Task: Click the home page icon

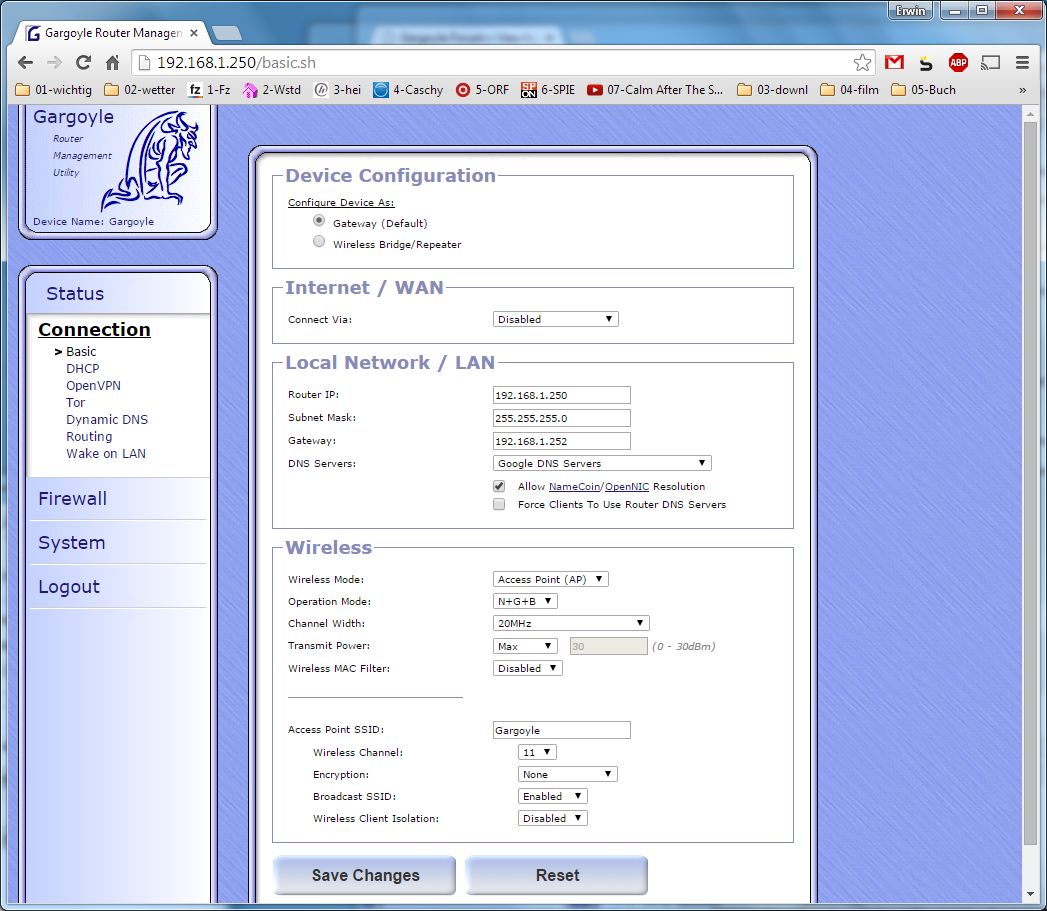Action: tap(113, 62)
